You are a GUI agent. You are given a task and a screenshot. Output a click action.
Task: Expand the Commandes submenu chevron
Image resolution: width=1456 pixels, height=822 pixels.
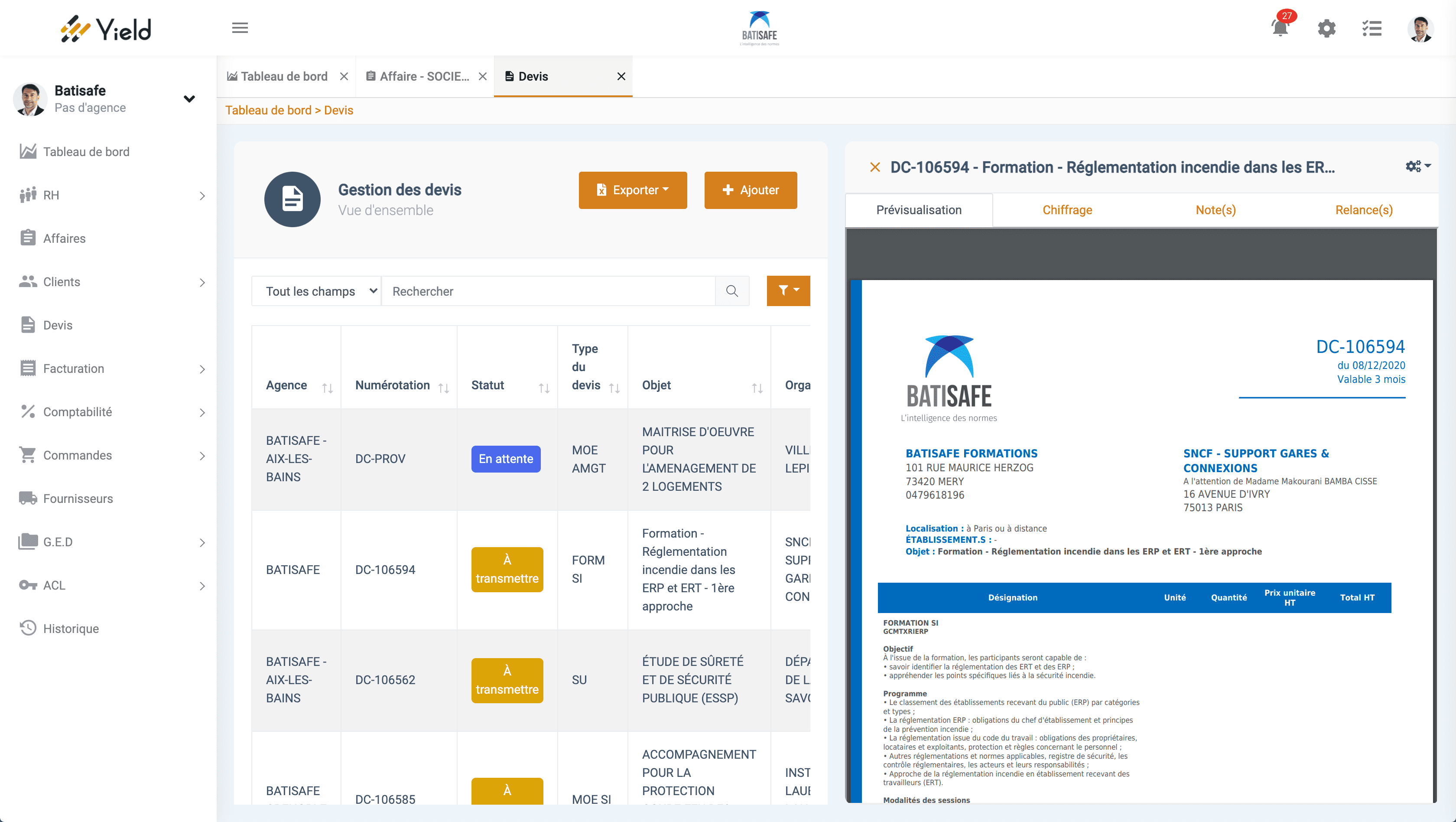[202, 456]
